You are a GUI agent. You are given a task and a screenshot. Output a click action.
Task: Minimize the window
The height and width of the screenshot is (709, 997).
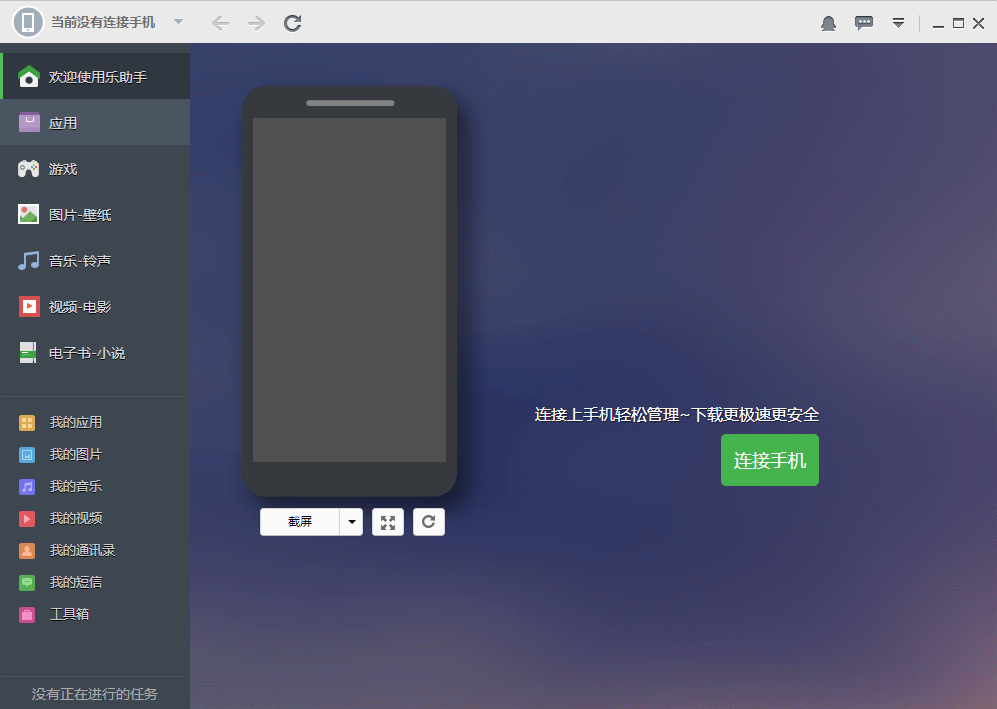pyautogui.click(x=938, y=24)
